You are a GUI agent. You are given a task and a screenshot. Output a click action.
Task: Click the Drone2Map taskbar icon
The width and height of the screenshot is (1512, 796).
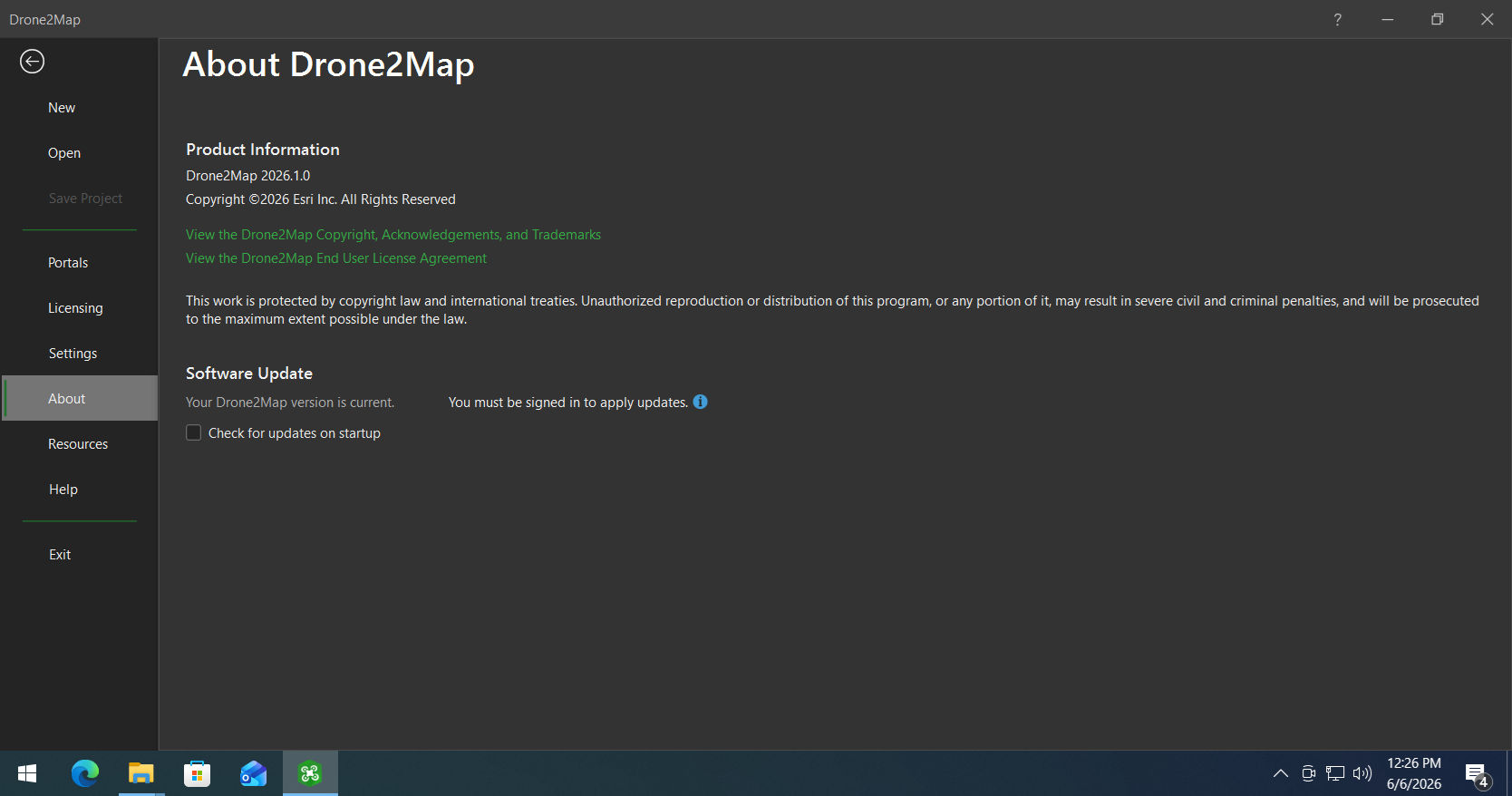tap(310, 773)
